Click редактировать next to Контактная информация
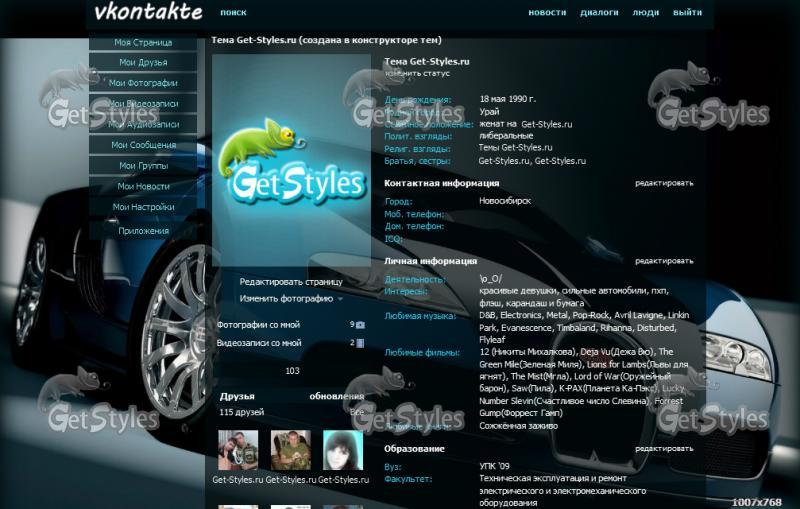The height and width of the screenshot is (509, 800). pyautogui.click(x=664, y=184)
